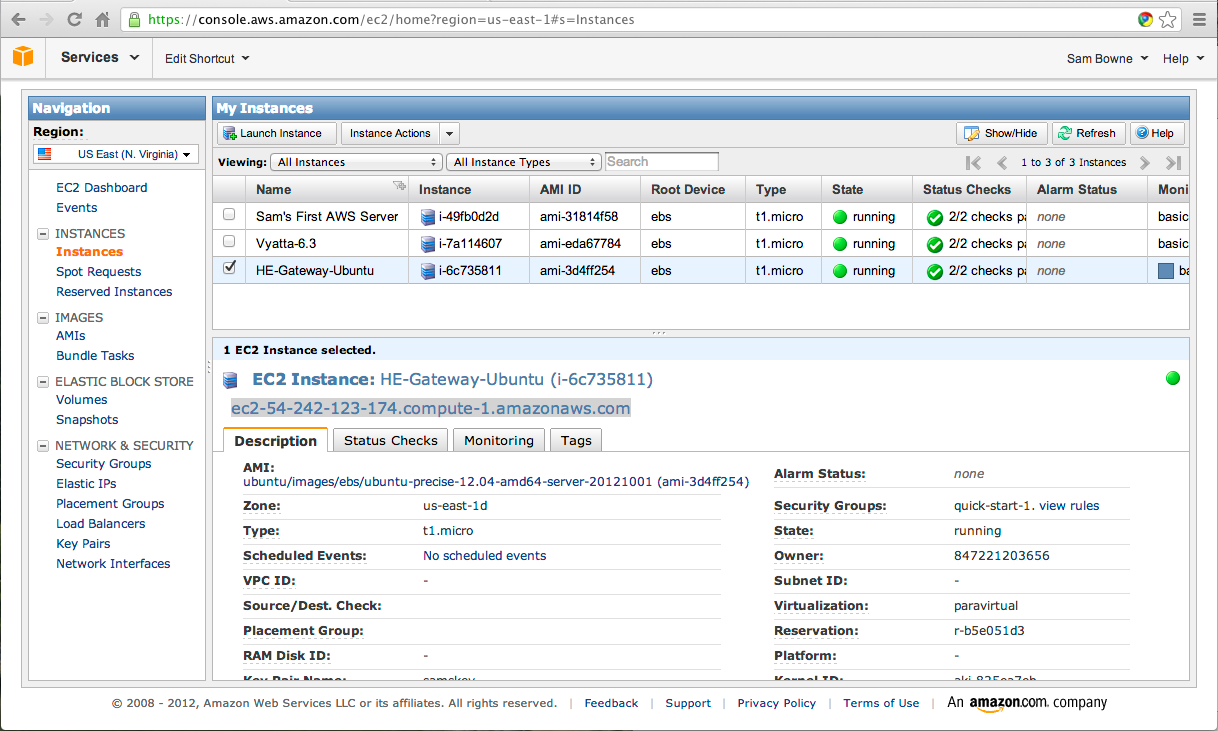Click the browser reload icon
Screen dimensions: 1218x731
point(75,19)
